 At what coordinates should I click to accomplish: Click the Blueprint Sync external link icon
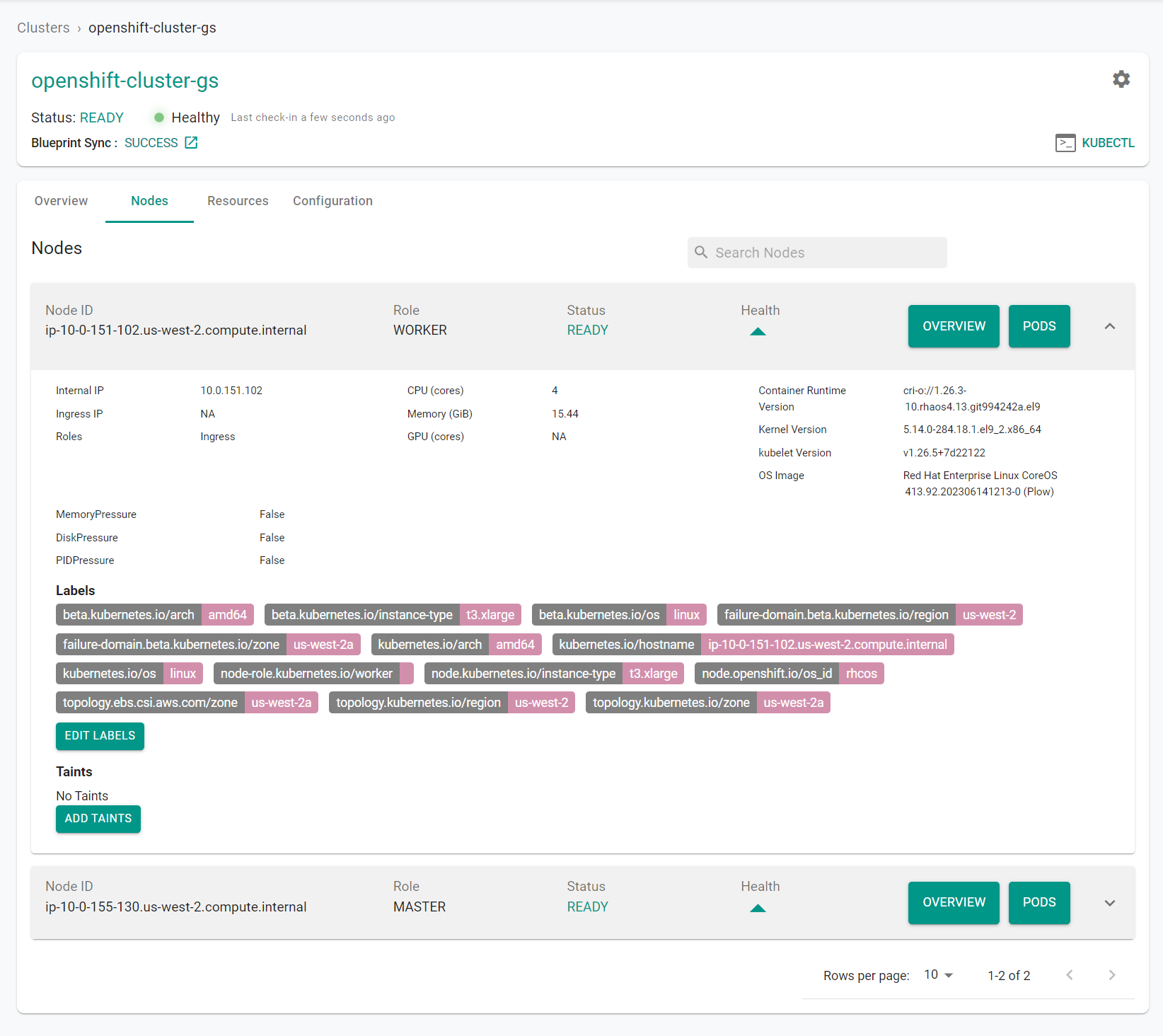click(x=191, y=143)
